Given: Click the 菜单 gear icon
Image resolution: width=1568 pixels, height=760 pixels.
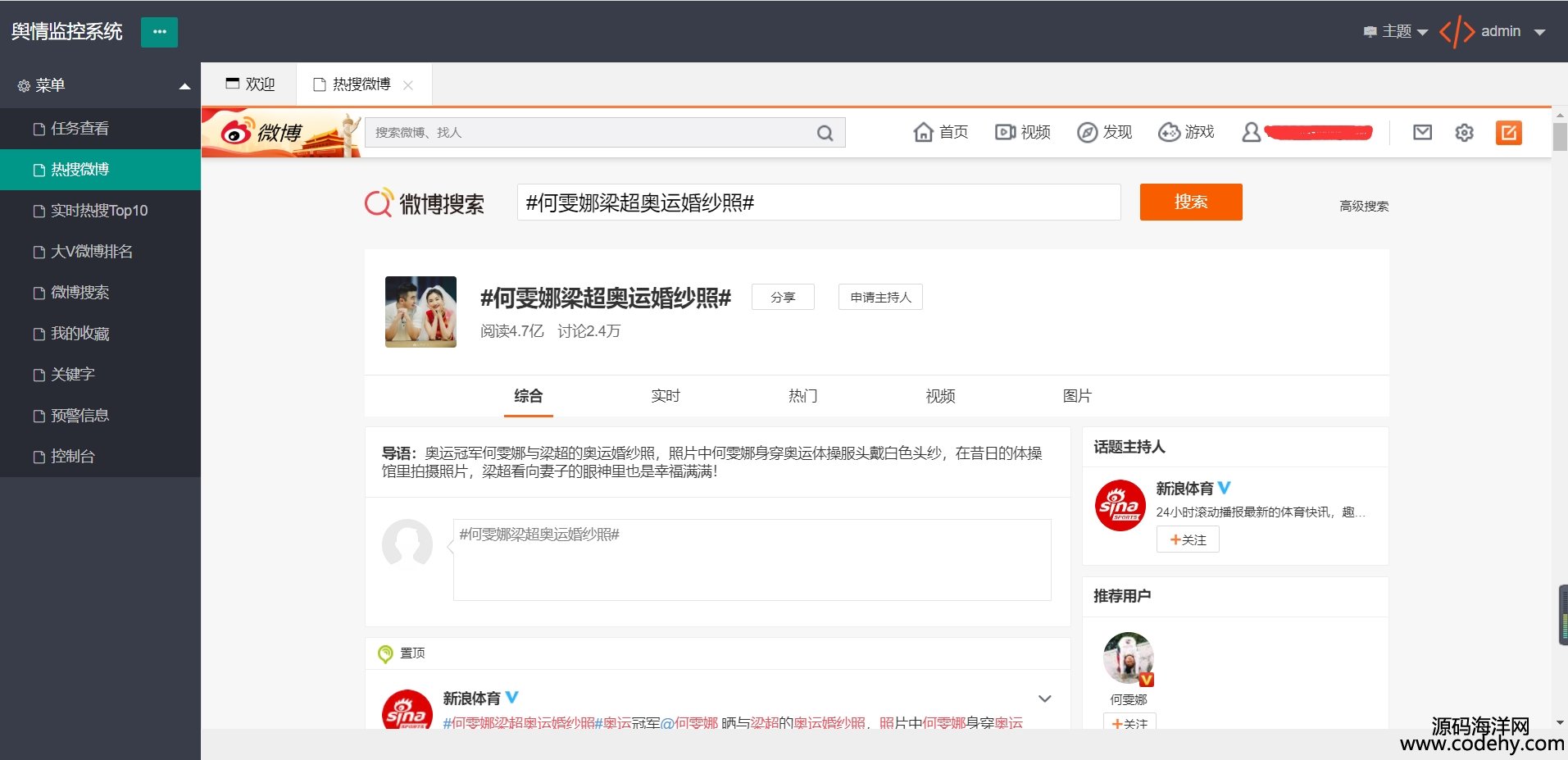Looking at the screenshot, I should pos(24,85).
